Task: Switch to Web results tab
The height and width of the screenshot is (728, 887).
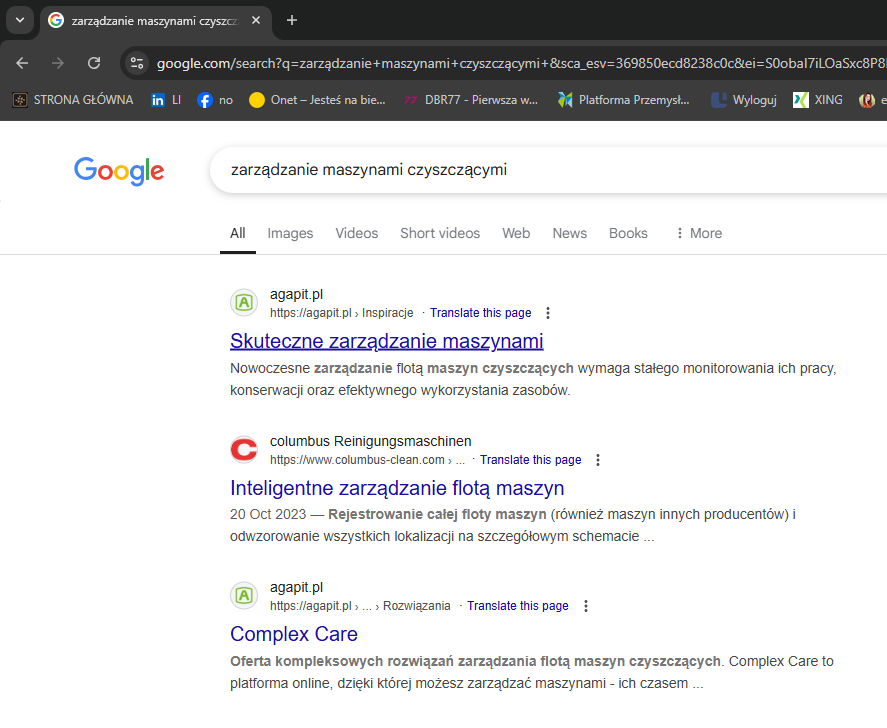Action: click(x=516, y=234)
